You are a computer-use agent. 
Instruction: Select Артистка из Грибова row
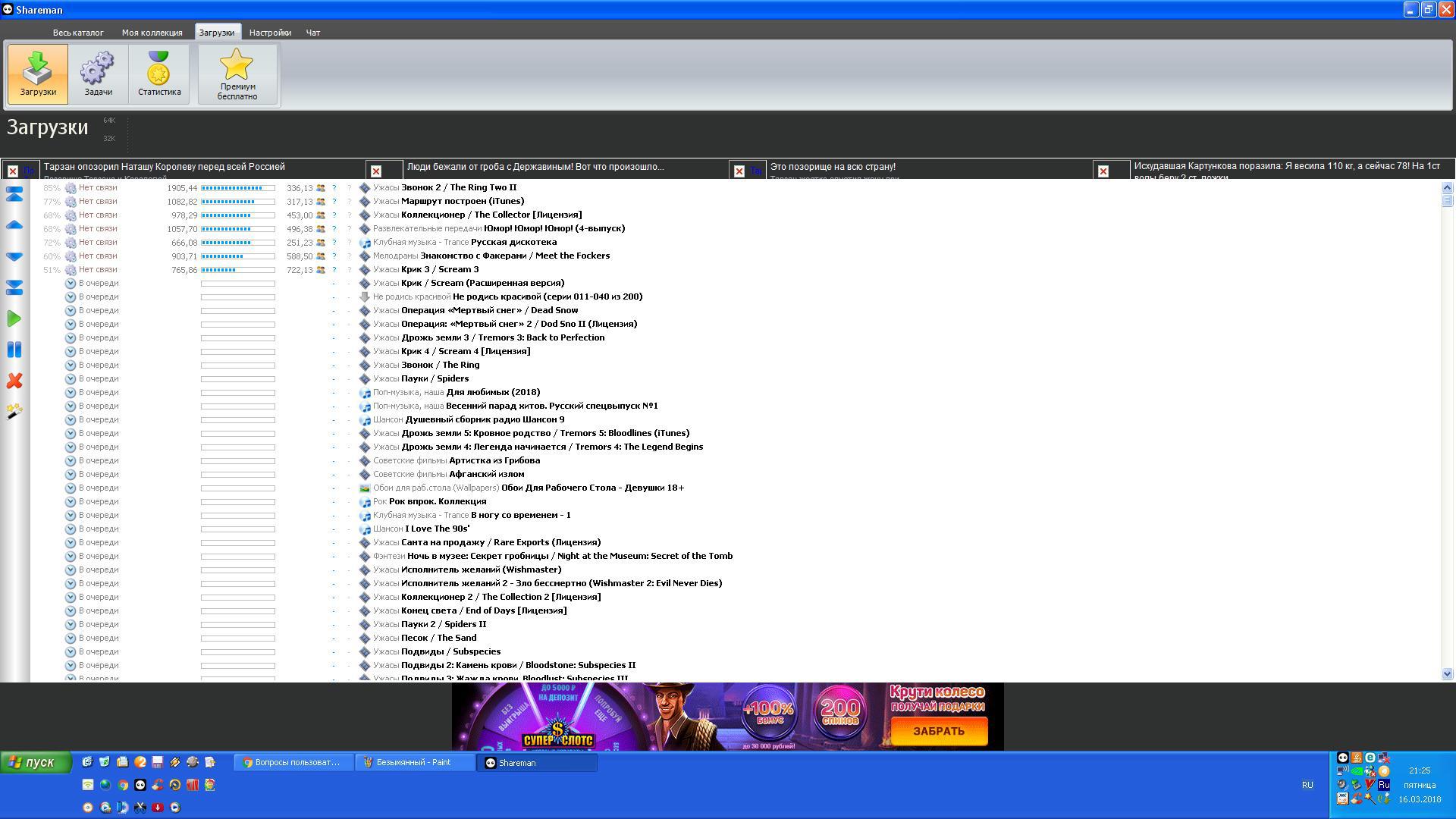494,460
